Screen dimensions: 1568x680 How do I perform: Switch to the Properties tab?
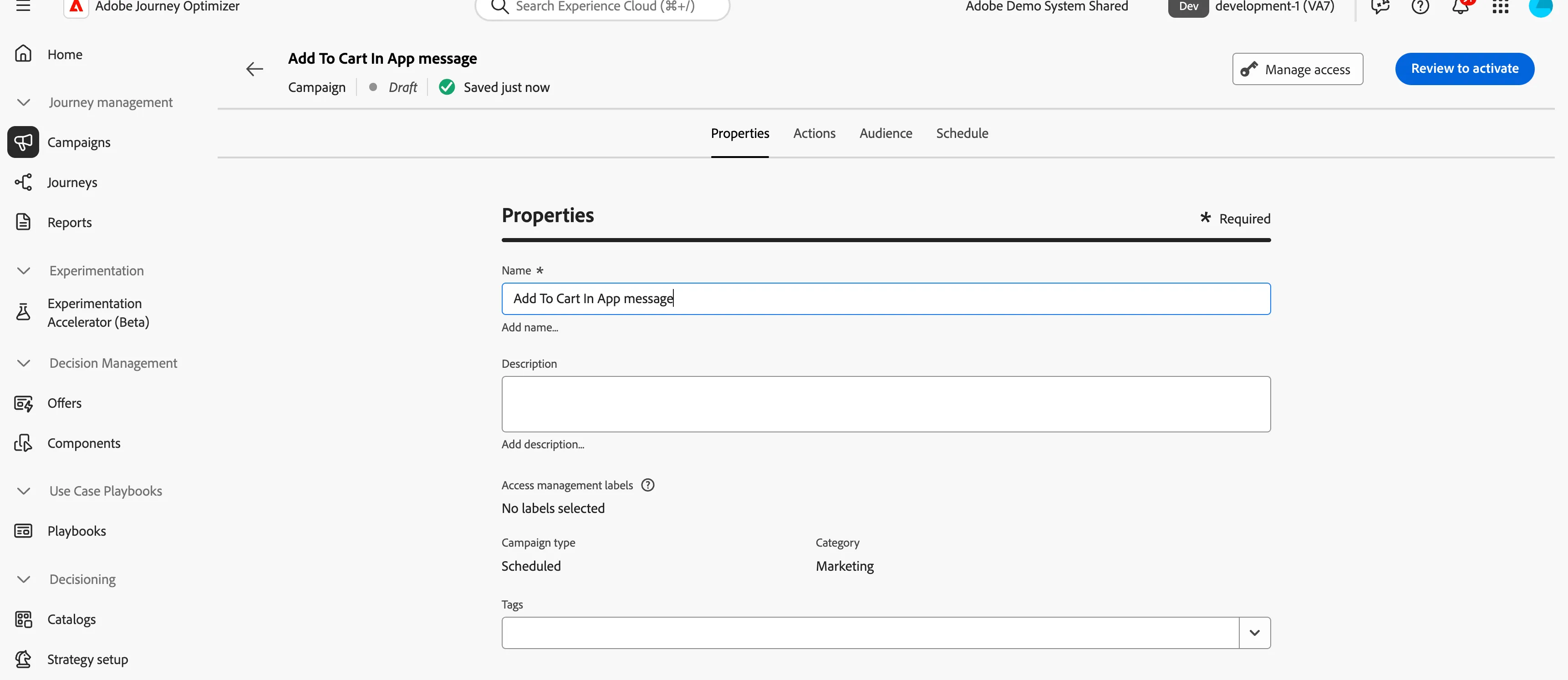tap(739, 133)
